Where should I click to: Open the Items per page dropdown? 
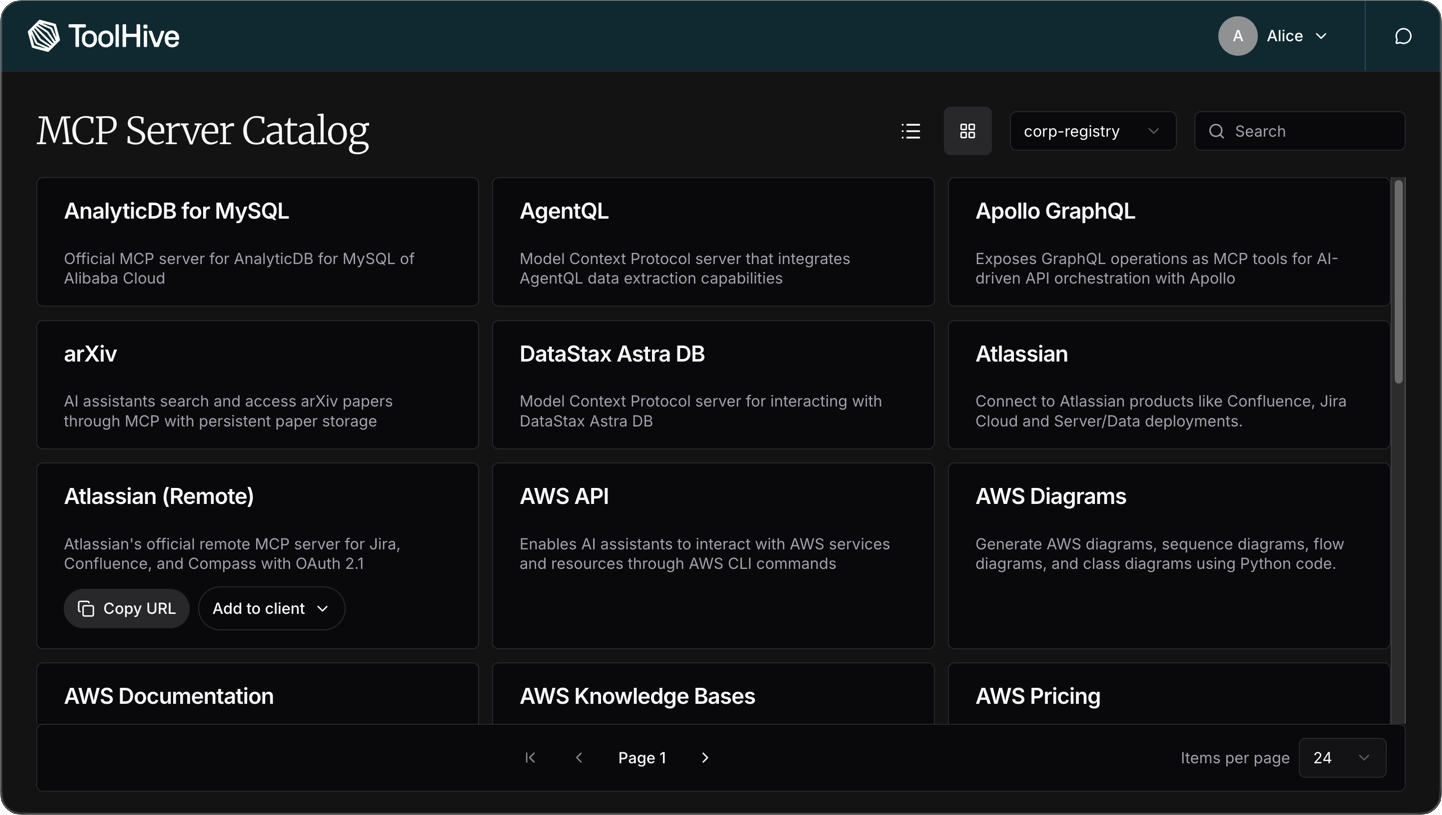coord(1342,758)
